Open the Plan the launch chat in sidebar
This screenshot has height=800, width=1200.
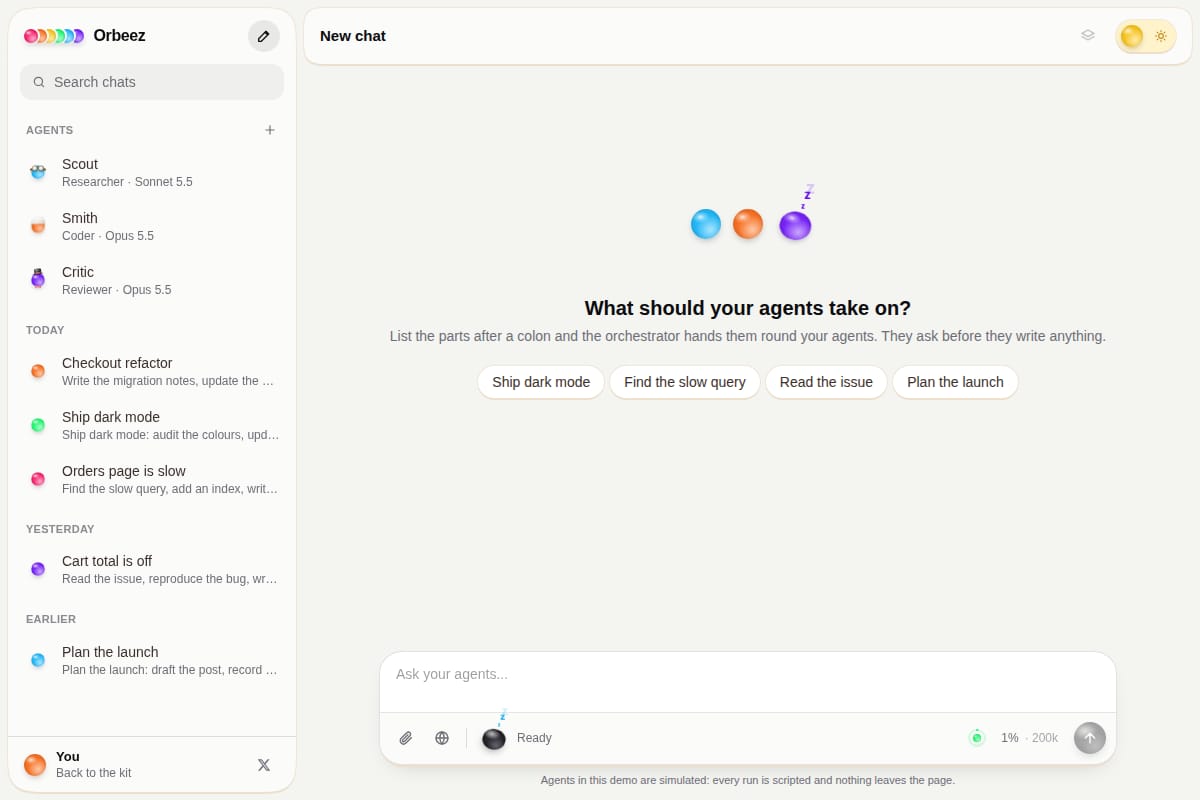point(152,660)
